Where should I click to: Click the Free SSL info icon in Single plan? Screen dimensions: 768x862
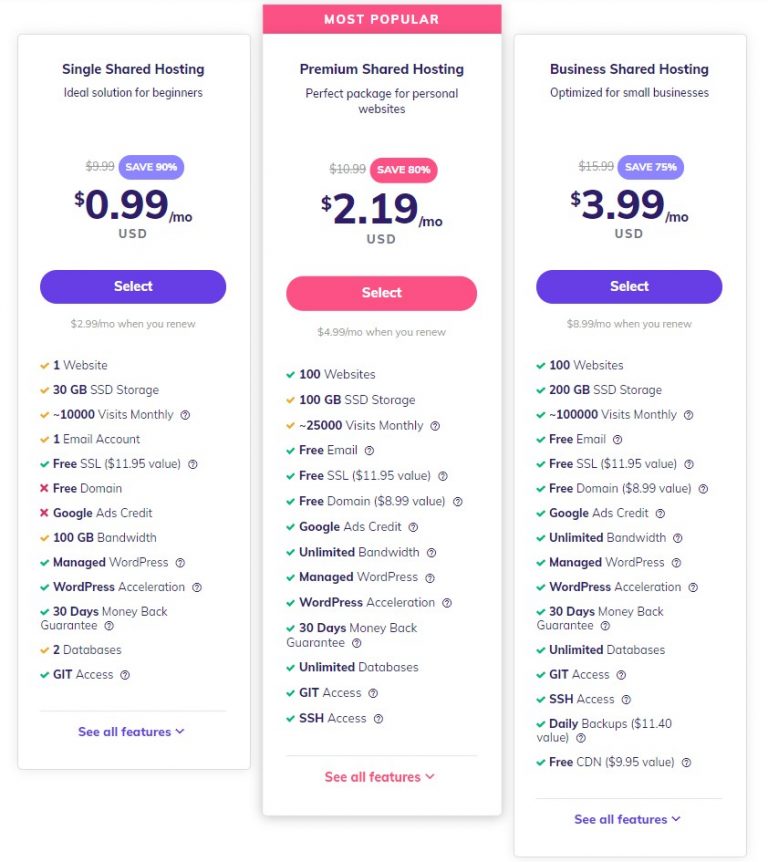[x=190, y=463]
